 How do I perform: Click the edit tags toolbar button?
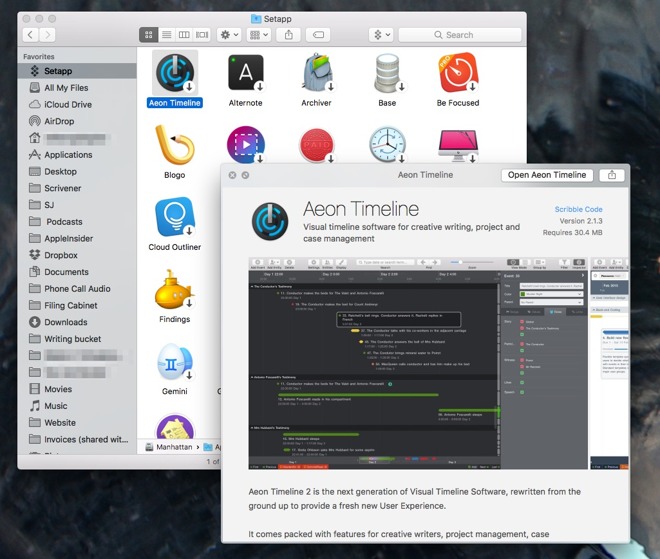[x=318, y=35]
